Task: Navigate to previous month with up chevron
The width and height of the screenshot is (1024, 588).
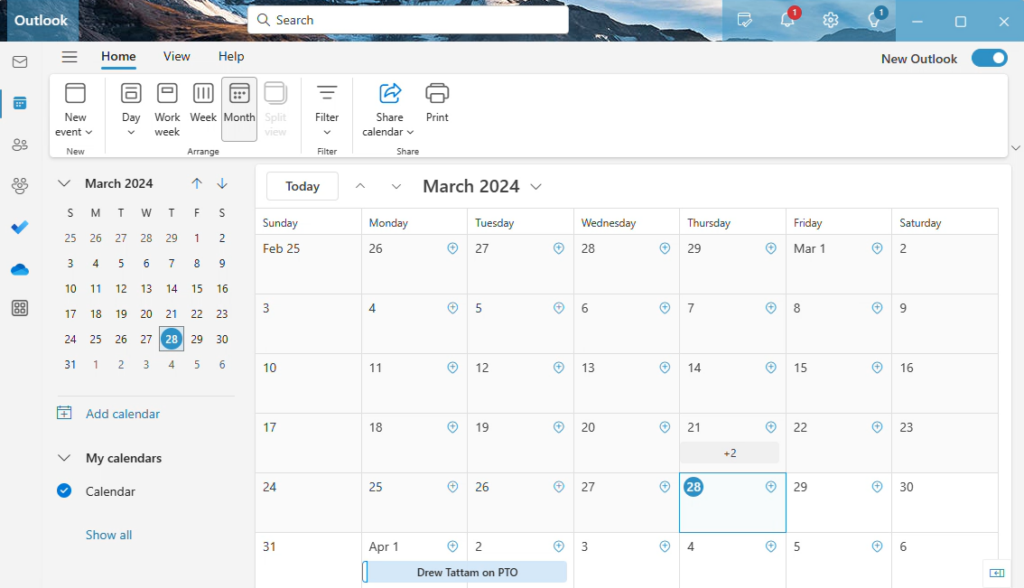Action: click(x=360, y=186)
